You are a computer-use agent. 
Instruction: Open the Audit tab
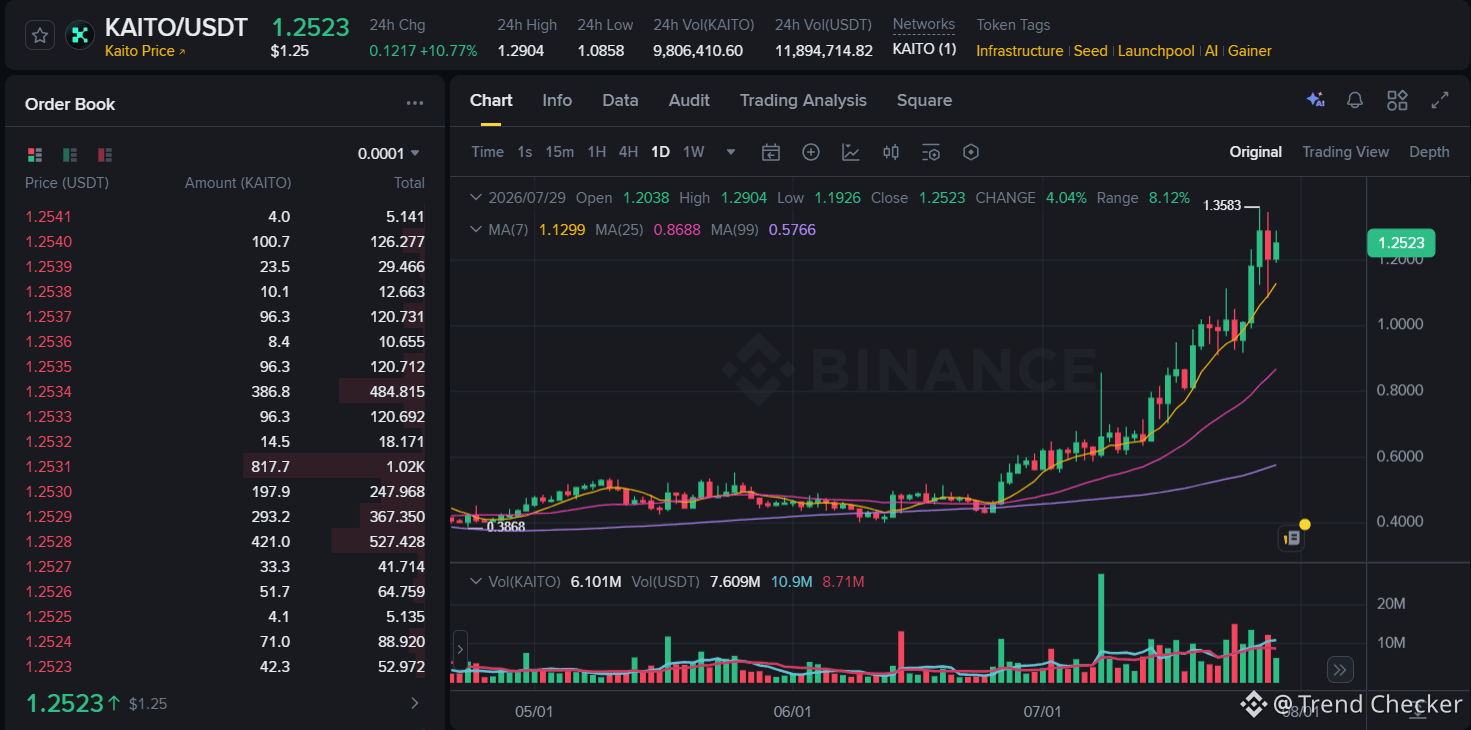point(689,100)
